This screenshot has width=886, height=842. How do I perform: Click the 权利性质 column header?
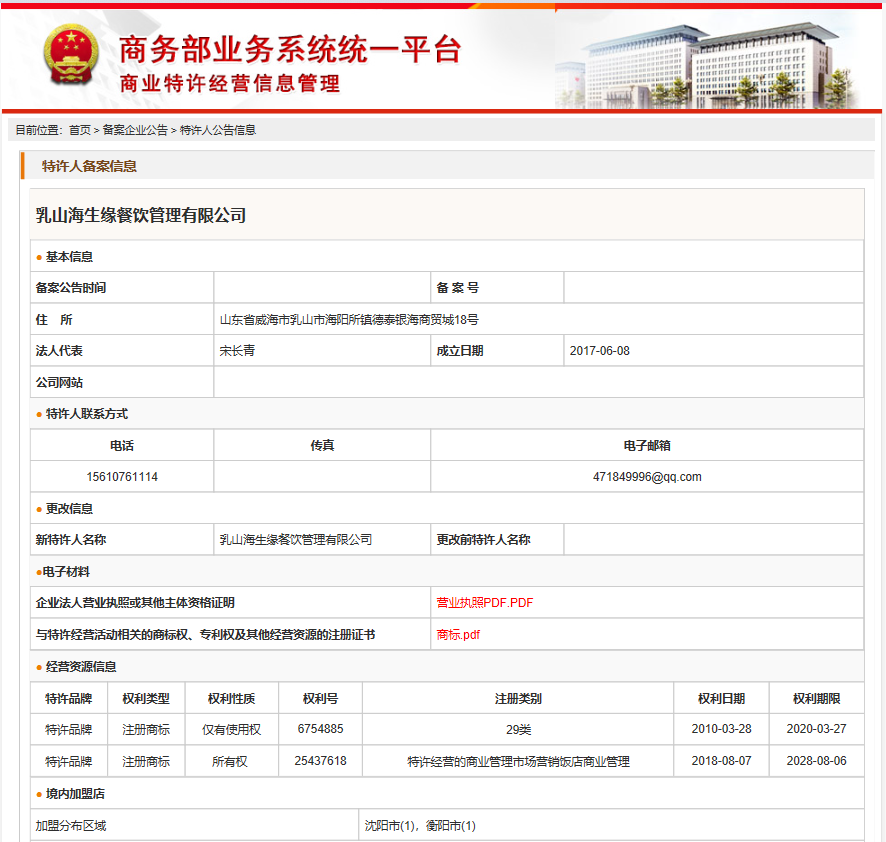click(x=231, y=699)
